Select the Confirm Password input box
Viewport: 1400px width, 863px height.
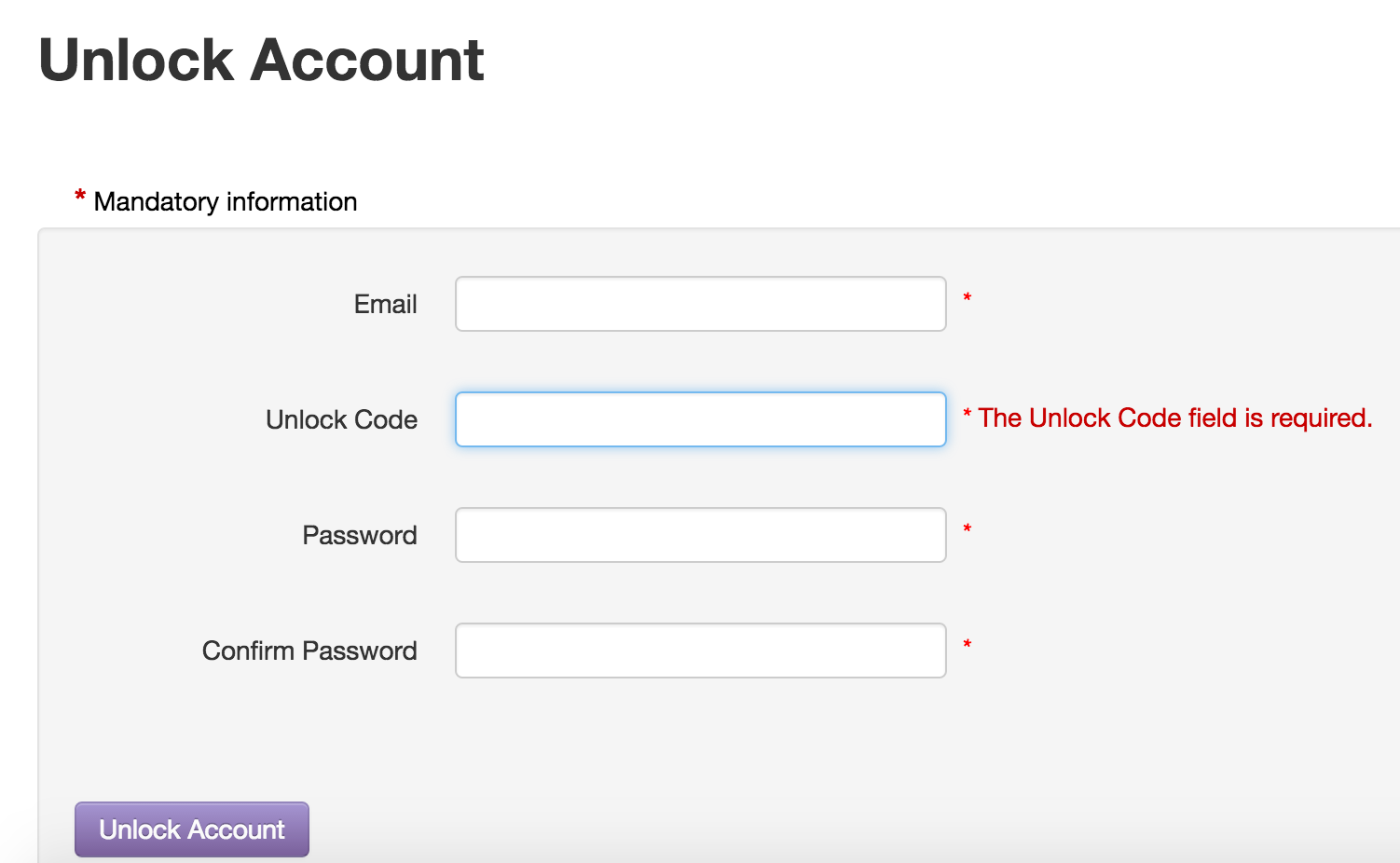pos(700,651)
